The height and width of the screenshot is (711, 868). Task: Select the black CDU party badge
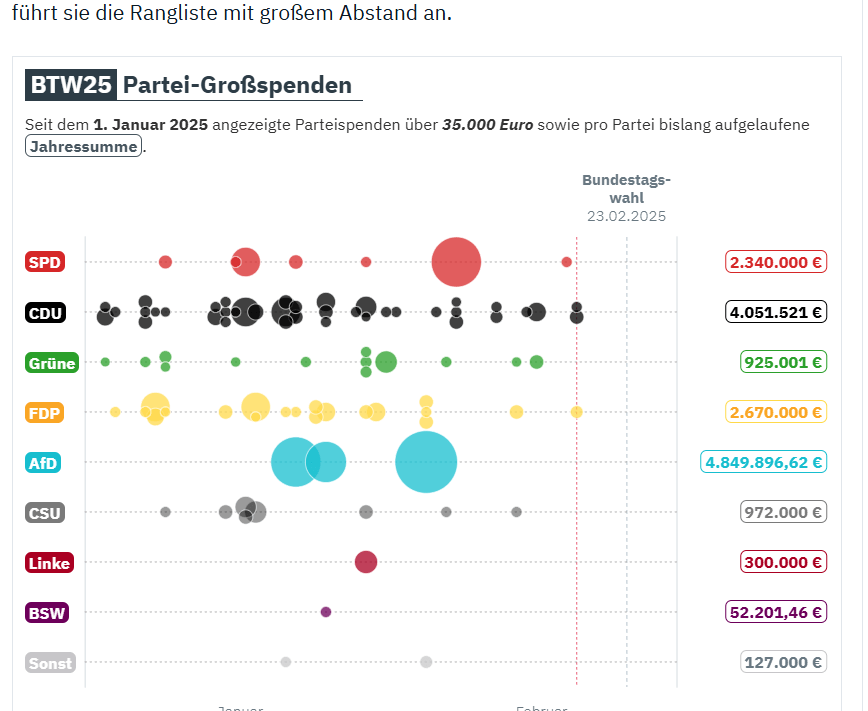[x=46, y=313]
